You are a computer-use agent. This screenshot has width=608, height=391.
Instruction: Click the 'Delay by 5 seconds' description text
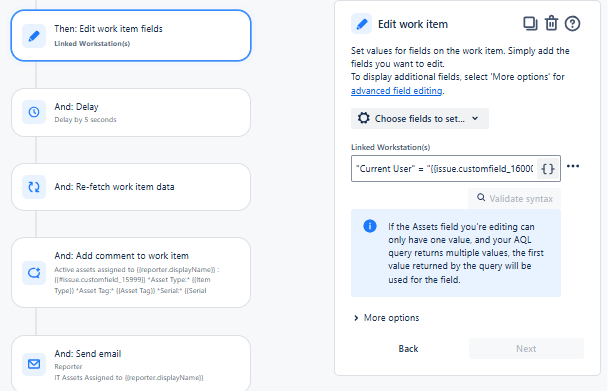[85, 119]
